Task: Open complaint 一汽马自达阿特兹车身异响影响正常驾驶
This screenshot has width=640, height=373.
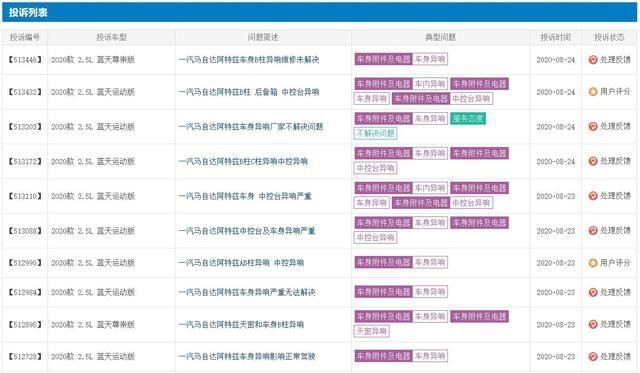Action: click(247, 357)
